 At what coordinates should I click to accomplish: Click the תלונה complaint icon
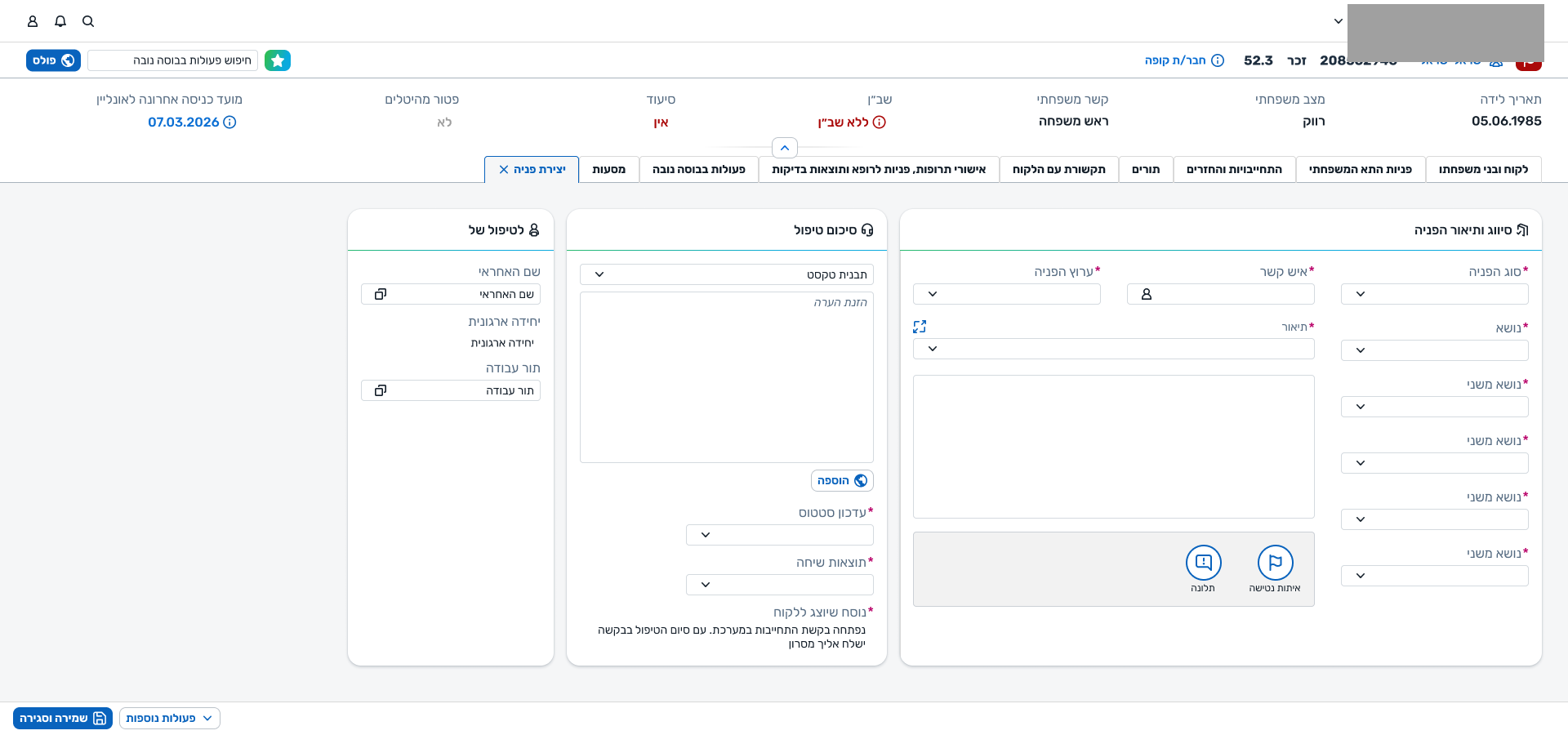coord(1203,563)
